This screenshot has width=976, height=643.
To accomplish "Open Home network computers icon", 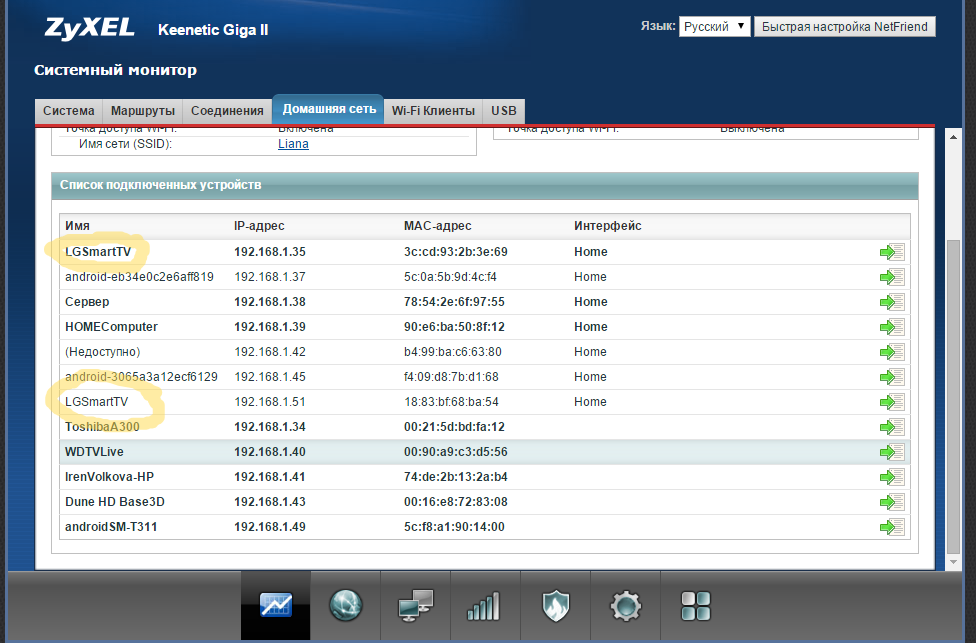I will click(415, 605).
